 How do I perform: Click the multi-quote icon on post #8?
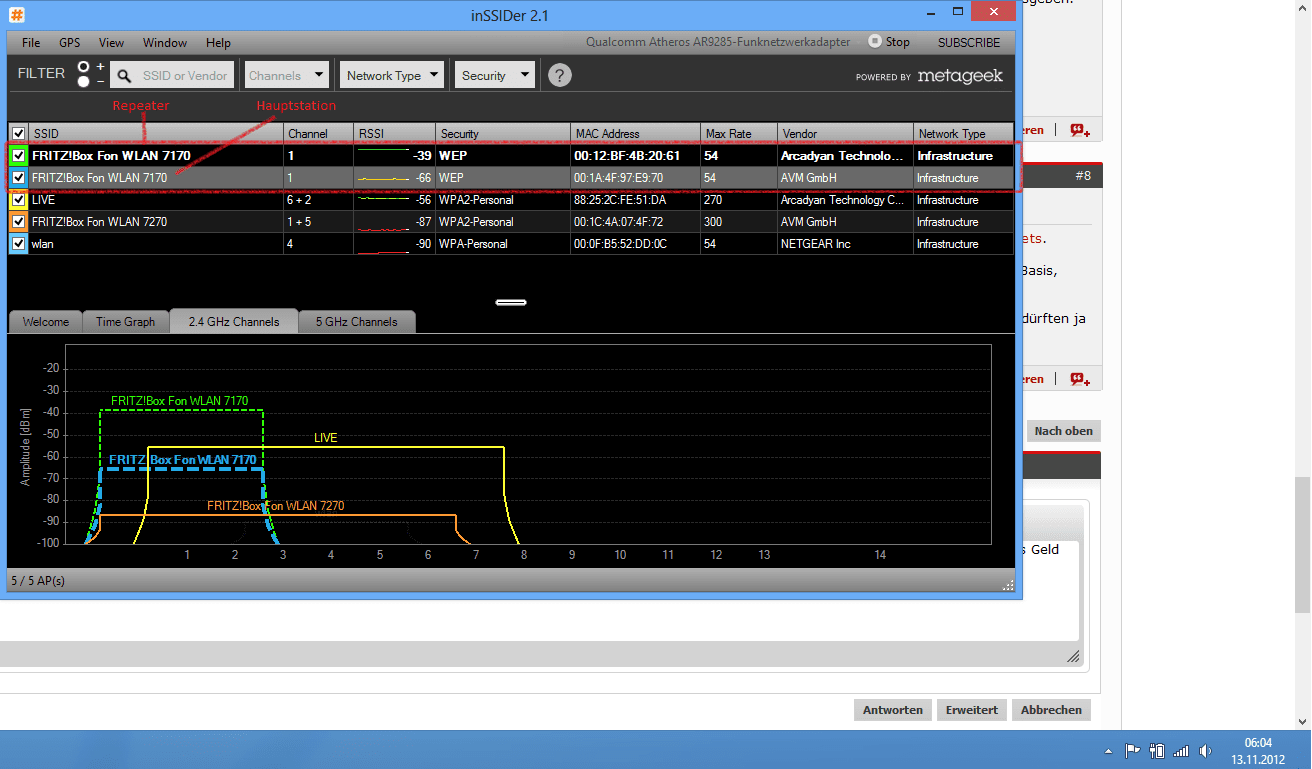tap(1080, 379)
